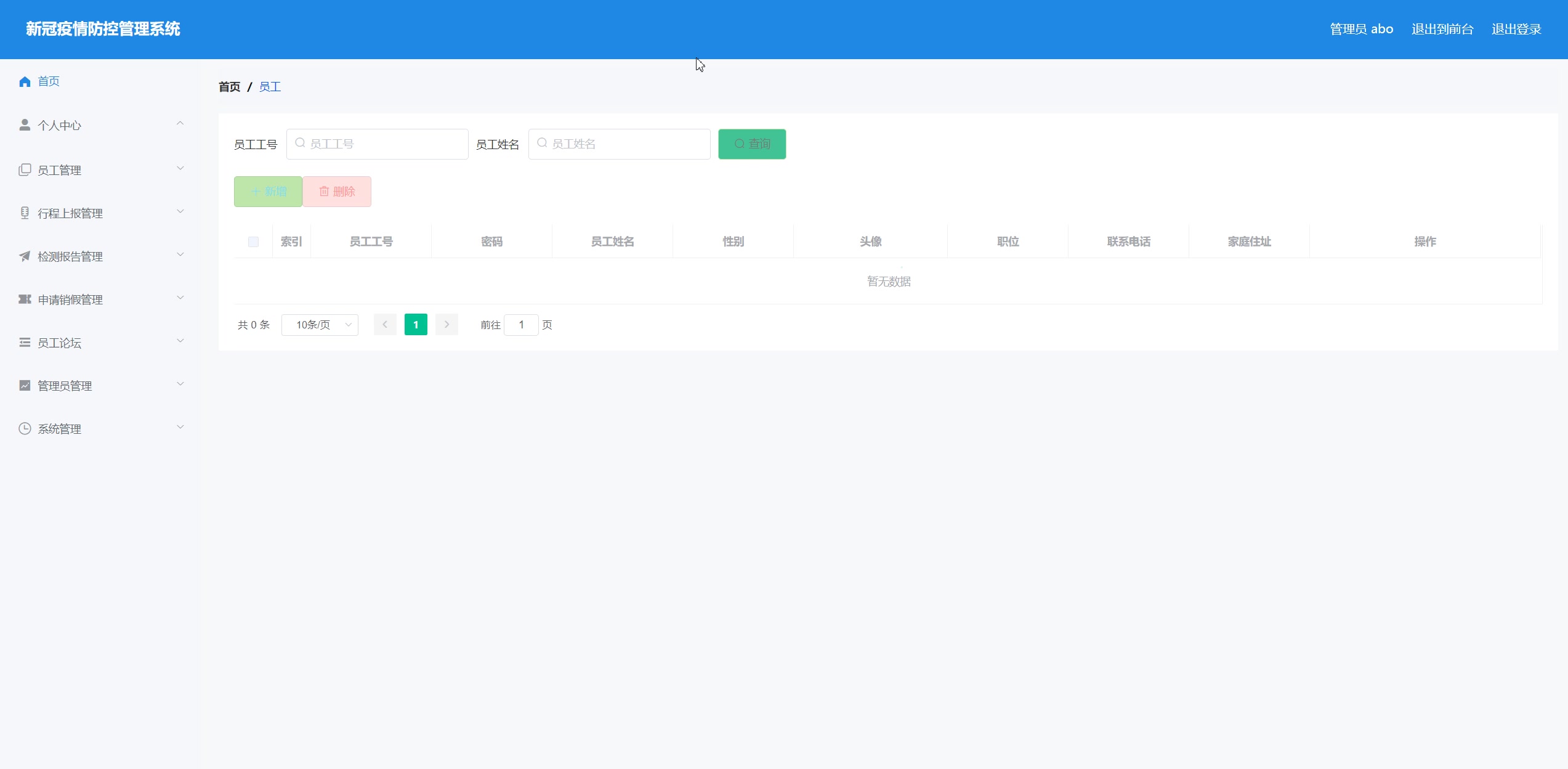
Task: Expand the 申请销假管理 chevron
Action: pyautogui.click(x=180, y=298)
